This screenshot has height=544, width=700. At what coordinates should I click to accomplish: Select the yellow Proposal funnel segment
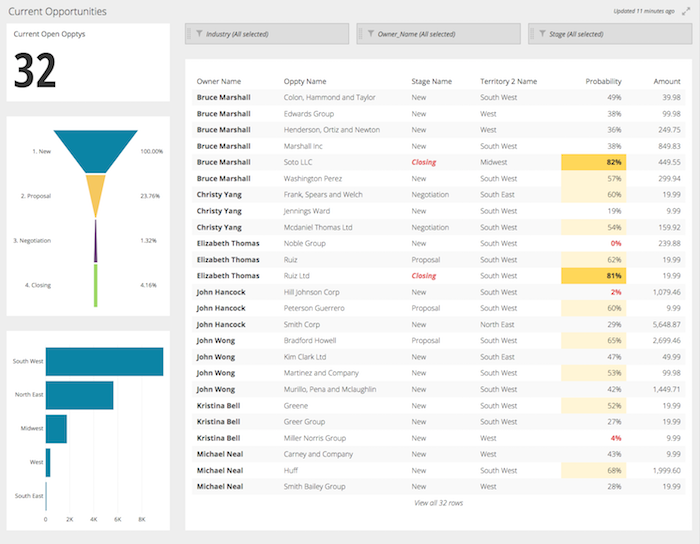coord(96,194)
